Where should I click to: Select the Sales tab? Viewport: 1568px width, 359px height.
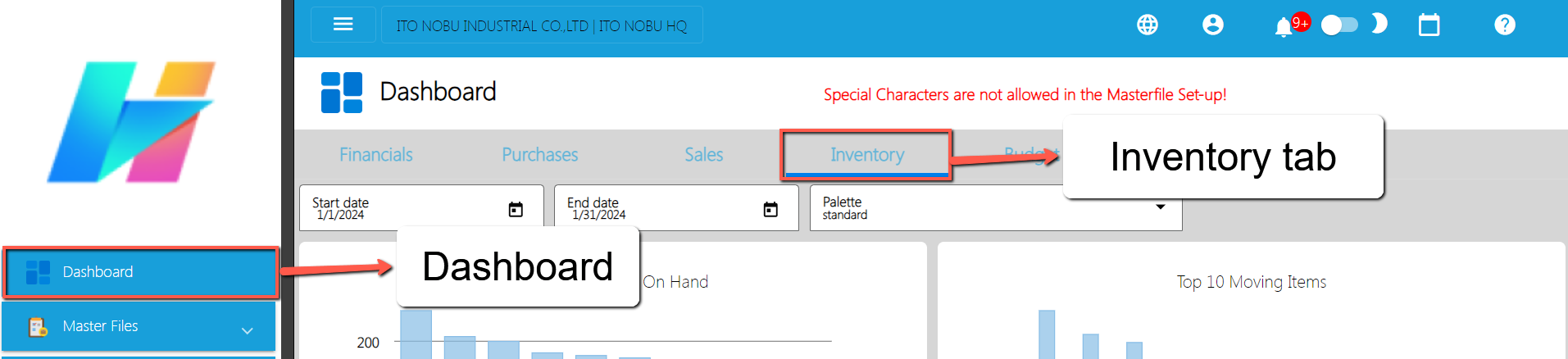[704, 154]
